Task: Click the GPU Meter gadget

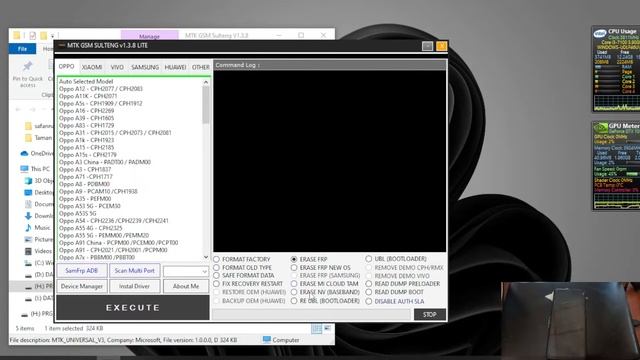Action: [x=616, y=166]
